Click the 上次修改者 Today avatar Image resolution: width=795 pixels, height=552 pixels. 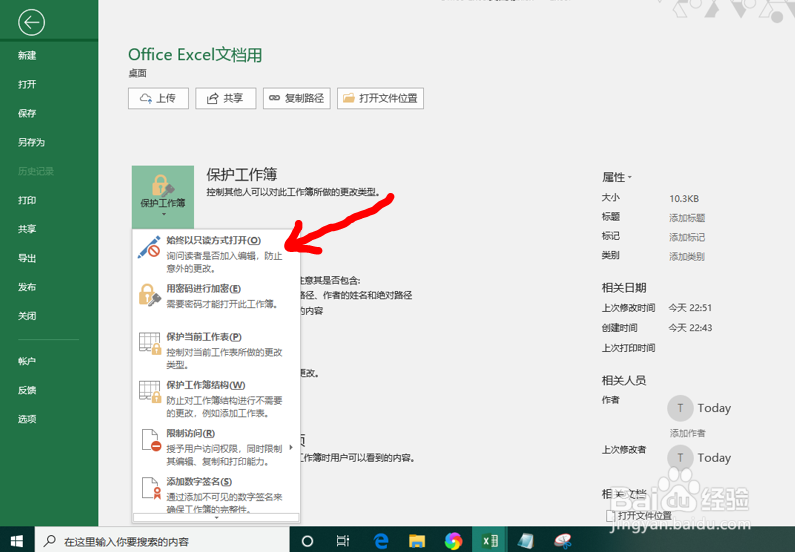[680, 458]
